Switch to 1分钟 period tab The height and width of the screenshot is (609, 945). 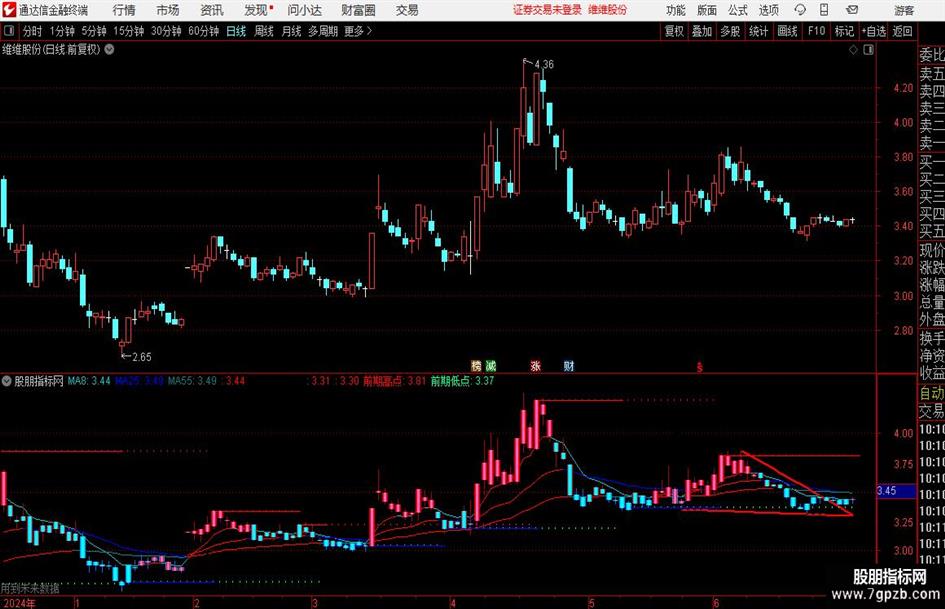point(61,31)
